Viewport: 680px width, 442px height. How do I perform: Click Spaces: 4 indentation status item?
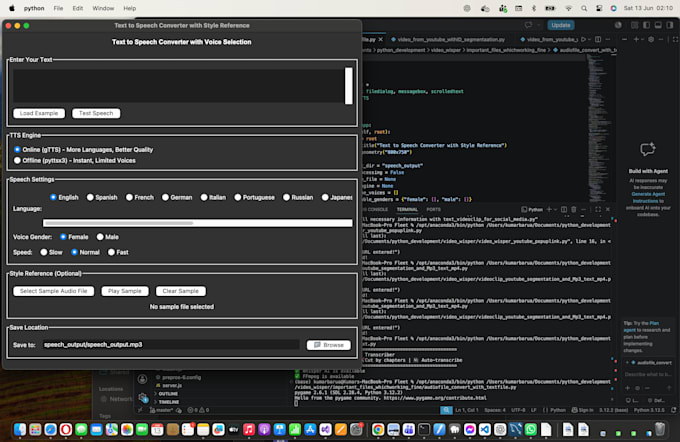click(495, 410)
